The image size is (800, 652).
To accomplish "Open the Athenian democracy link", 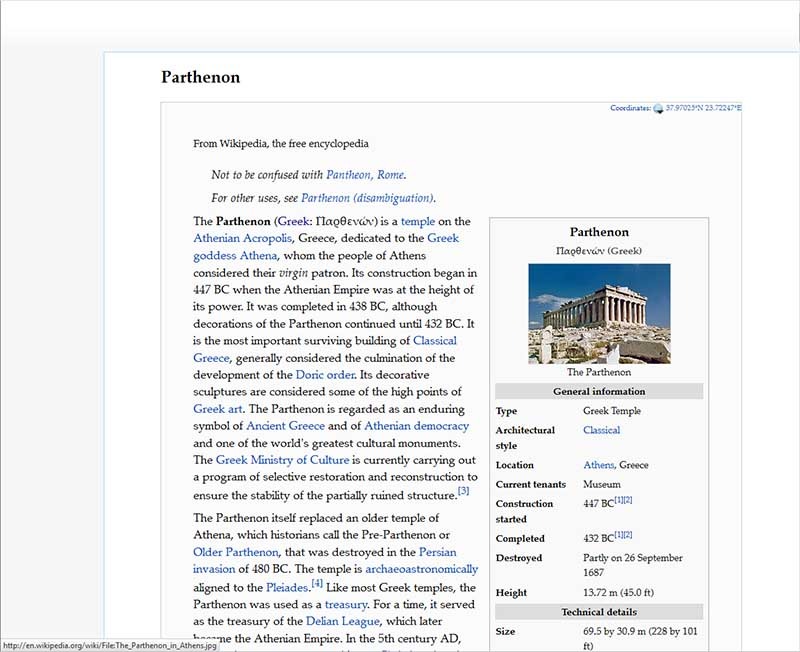I will coord(416,425).
